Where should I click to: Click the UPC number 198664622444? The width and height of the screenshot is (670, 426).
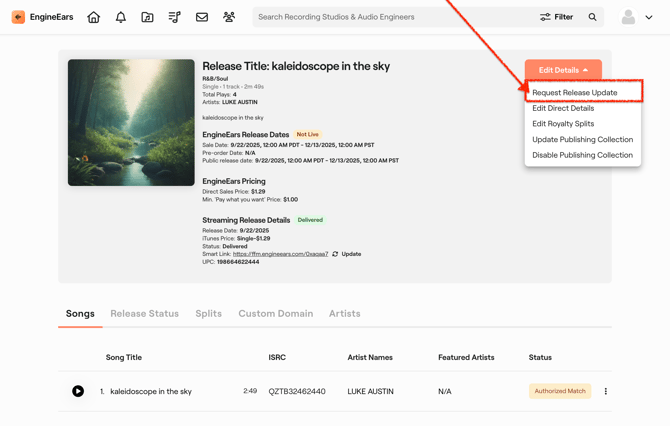[x=238, y=262]
